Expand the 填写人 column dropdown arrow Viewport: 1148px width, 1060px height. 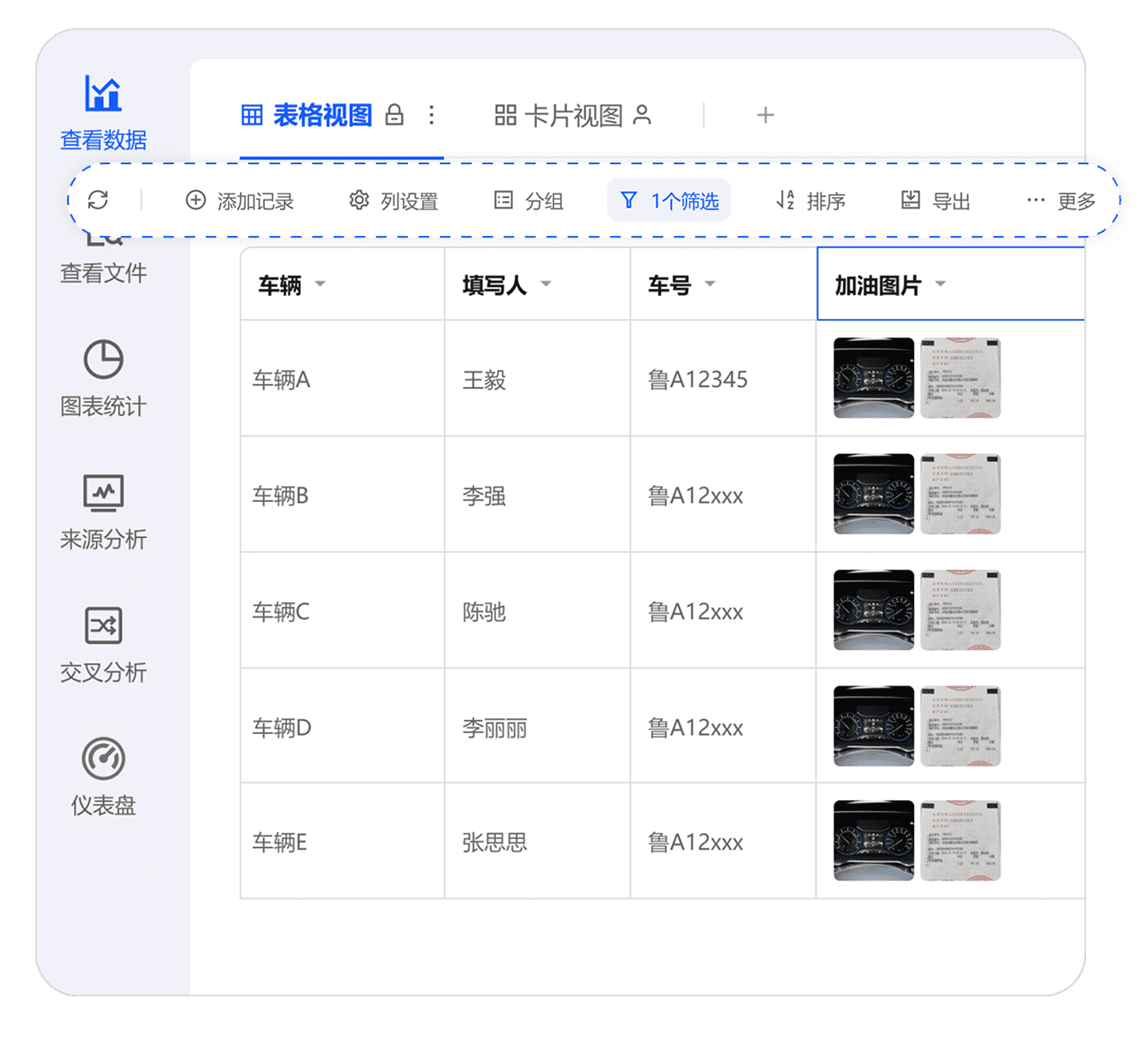pyautogui.click(x=546, y=284)
